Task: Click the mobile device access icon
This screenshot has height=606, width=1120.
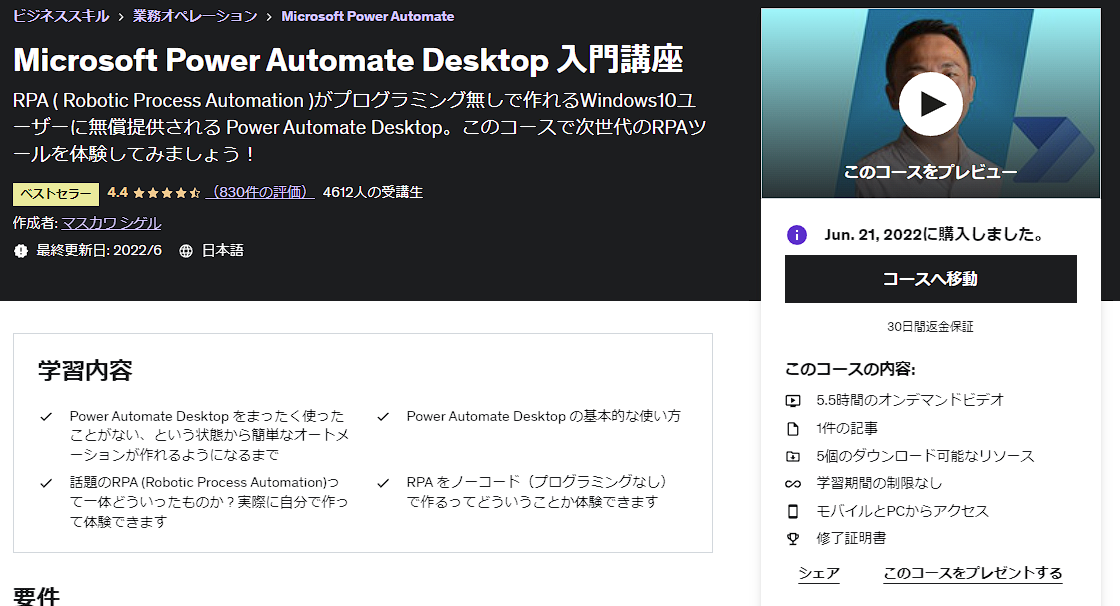Action: pos(793,511)
